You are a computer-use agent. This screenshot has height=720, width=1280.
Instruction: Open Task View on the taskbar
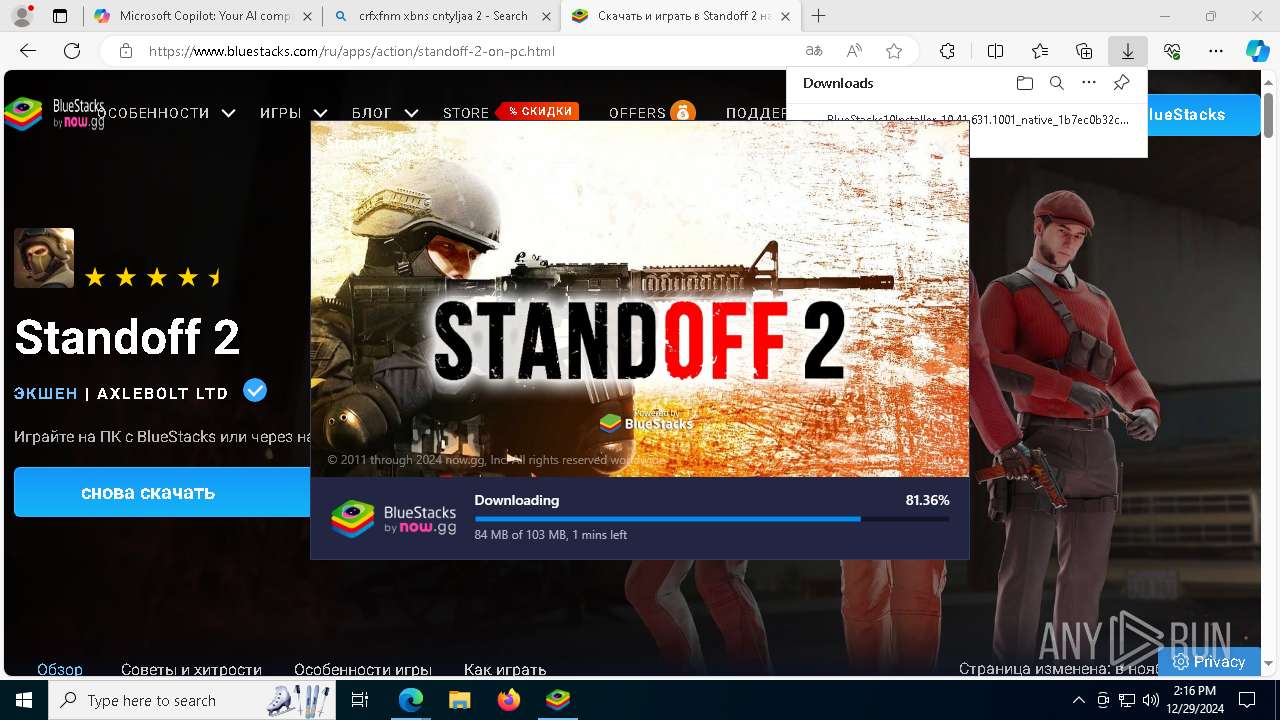pos(360,700)
